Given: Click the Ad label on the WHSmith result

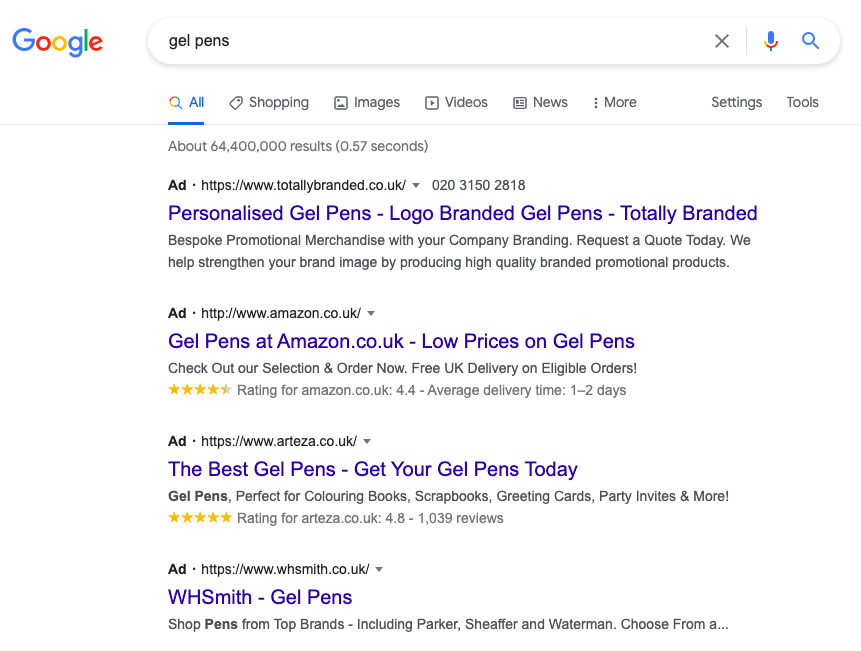Looking at the screenshot, I should click(177, 569).
